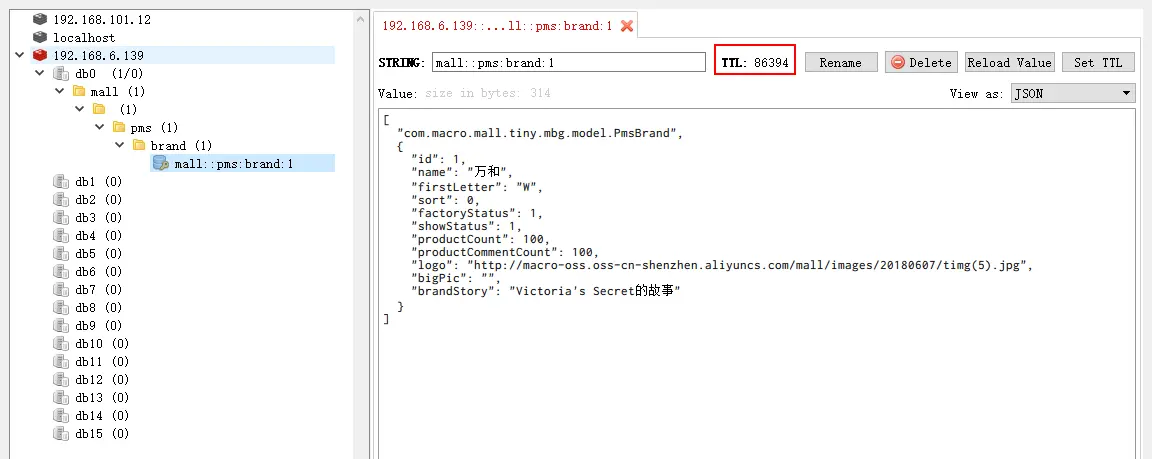
Task: Close the brand:1 key tab
Action: click(627, 26)
